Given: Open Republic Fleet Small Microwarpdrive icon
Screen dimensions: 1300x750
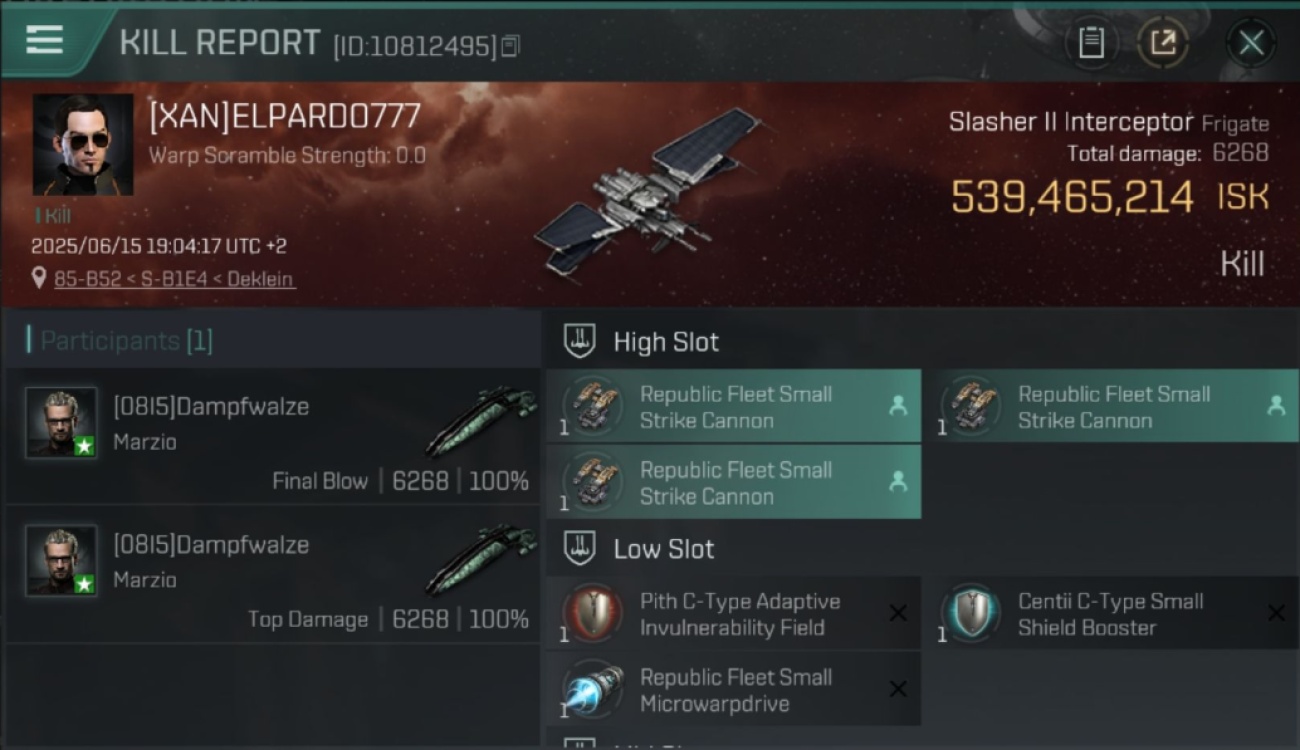Looking at the screenshot, I should (x=593, y=689).
